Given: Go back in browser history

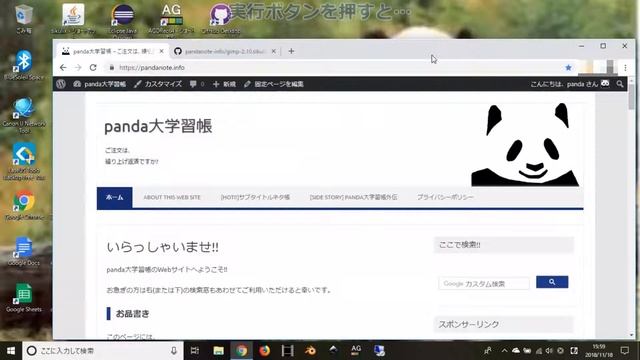Looking at the screenshot, I should pyautogui.click(x=63, y=67).
